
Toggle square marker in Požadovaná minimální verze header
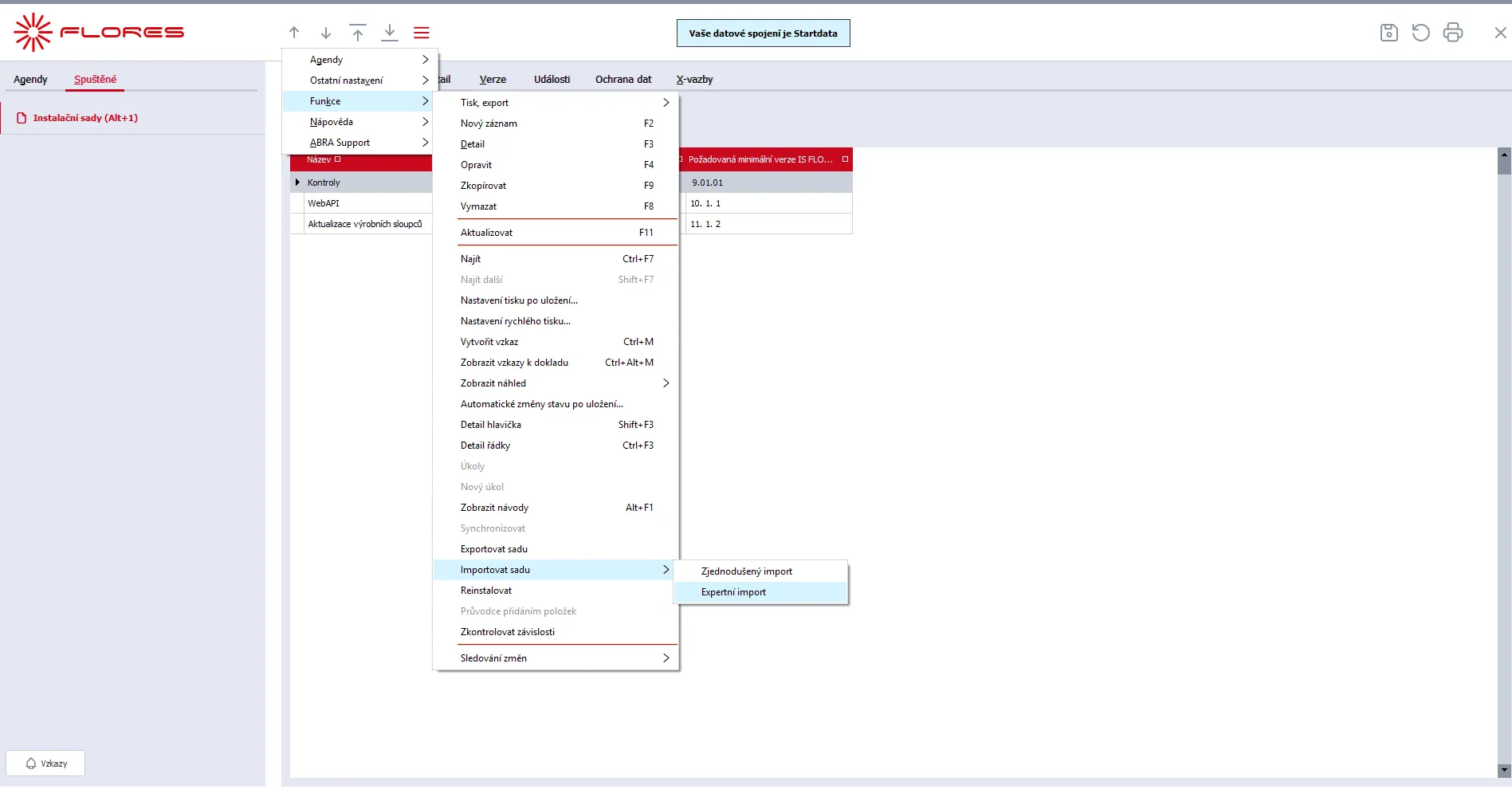tap(845, 159)
